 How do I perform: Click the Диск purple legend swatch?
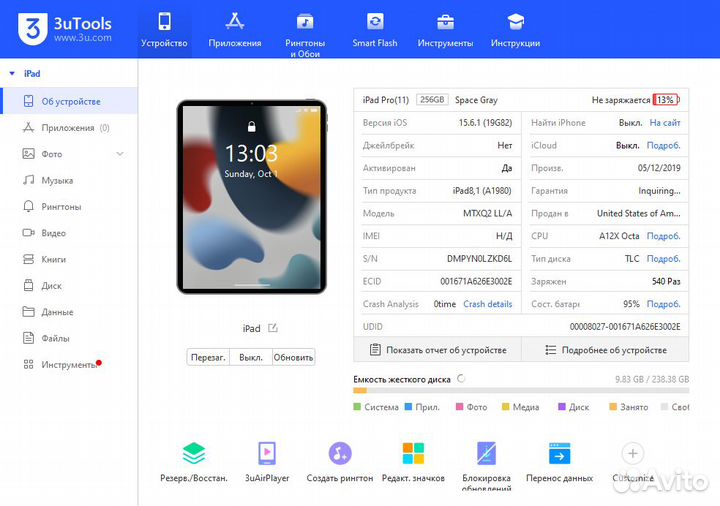point(561,406)
